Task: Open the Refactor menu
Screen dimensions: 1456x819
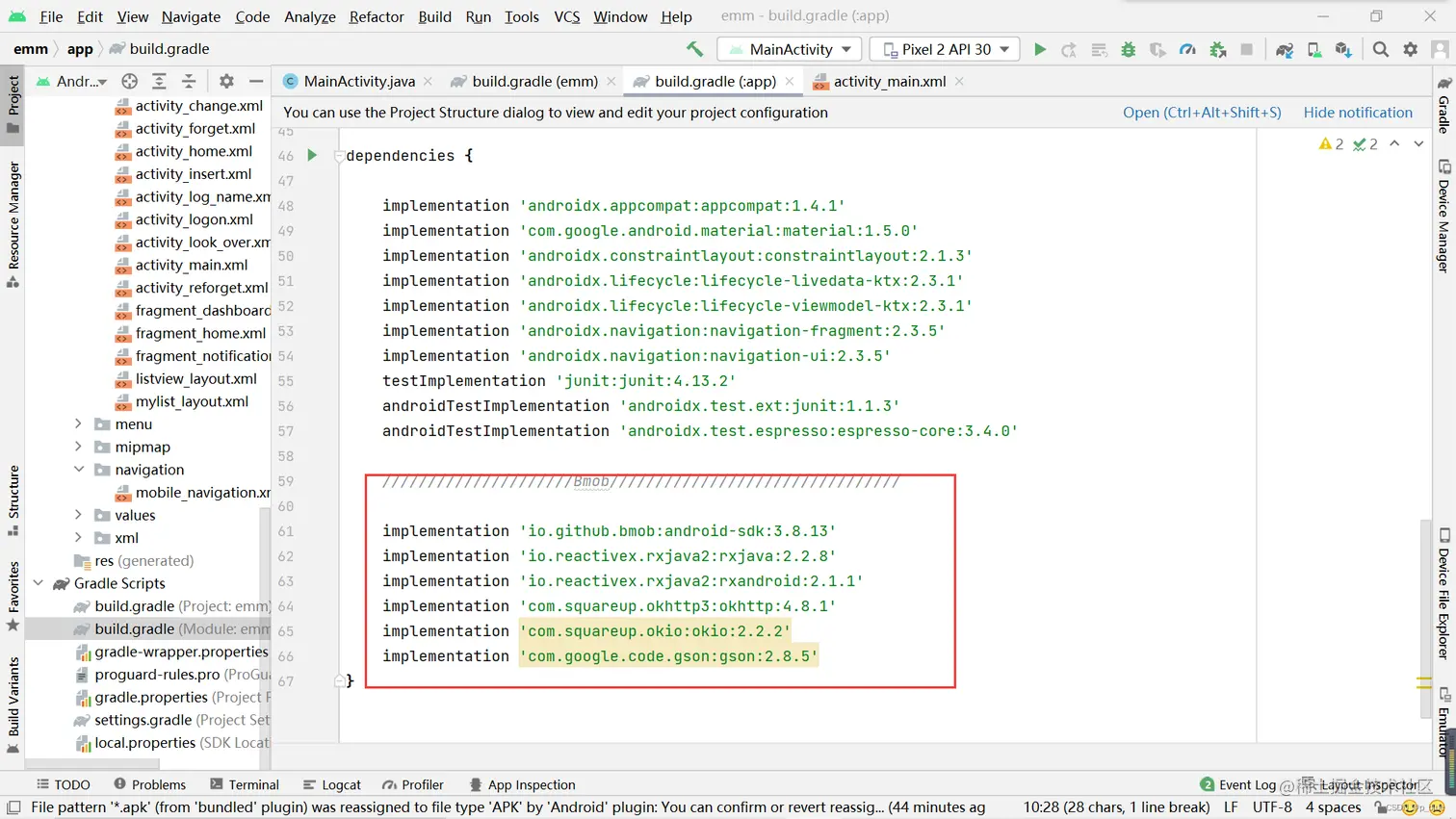Action: (377, 16)
